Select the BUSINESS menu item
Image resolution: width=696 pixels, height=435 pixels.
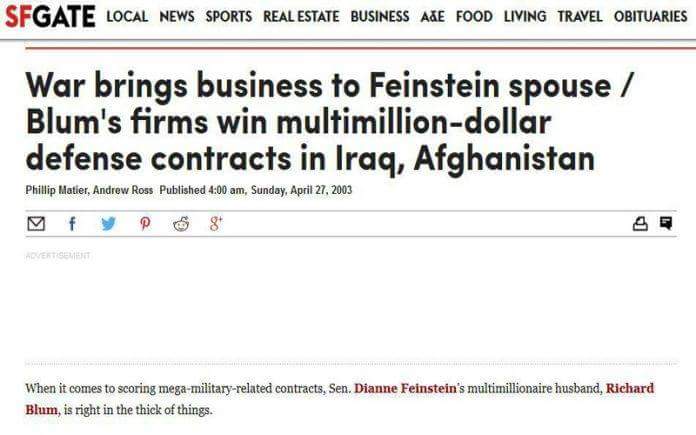click(379, 16)
